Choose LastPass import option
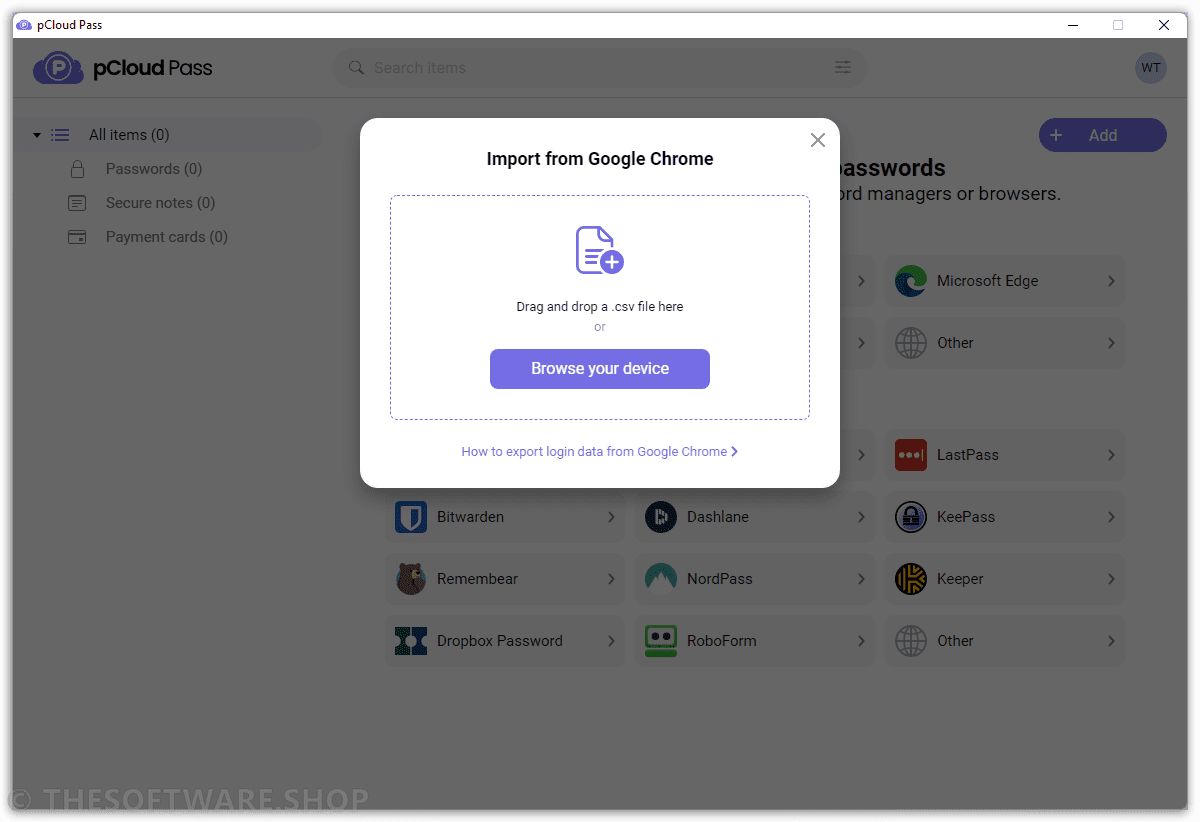1200x822 pixels. point(1005,455)
